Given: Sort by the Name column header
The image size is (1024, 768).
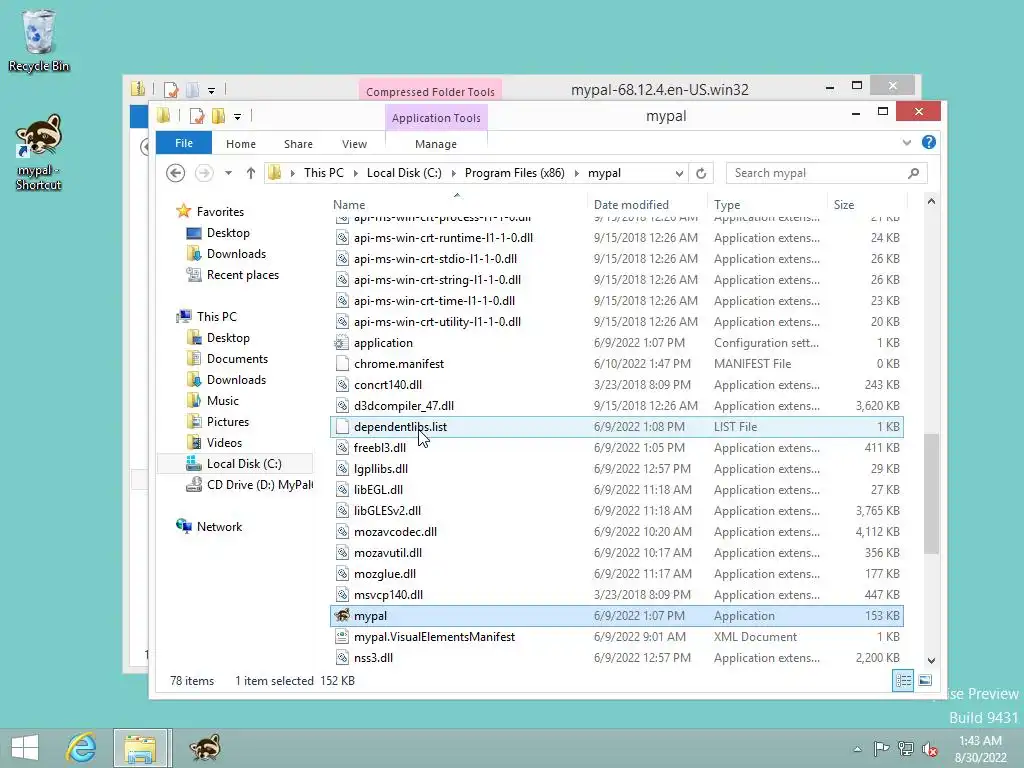Looking at the screenshot, I should 457,204.
